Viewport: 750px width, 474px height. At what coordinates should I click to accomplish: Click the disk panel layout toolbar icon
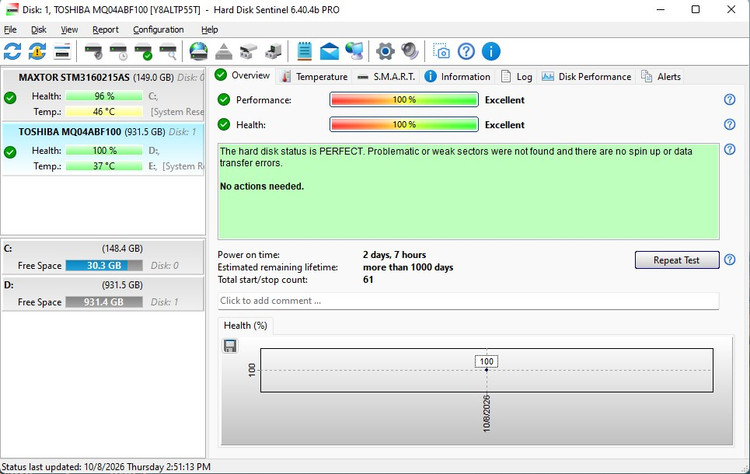click(62, 51)
